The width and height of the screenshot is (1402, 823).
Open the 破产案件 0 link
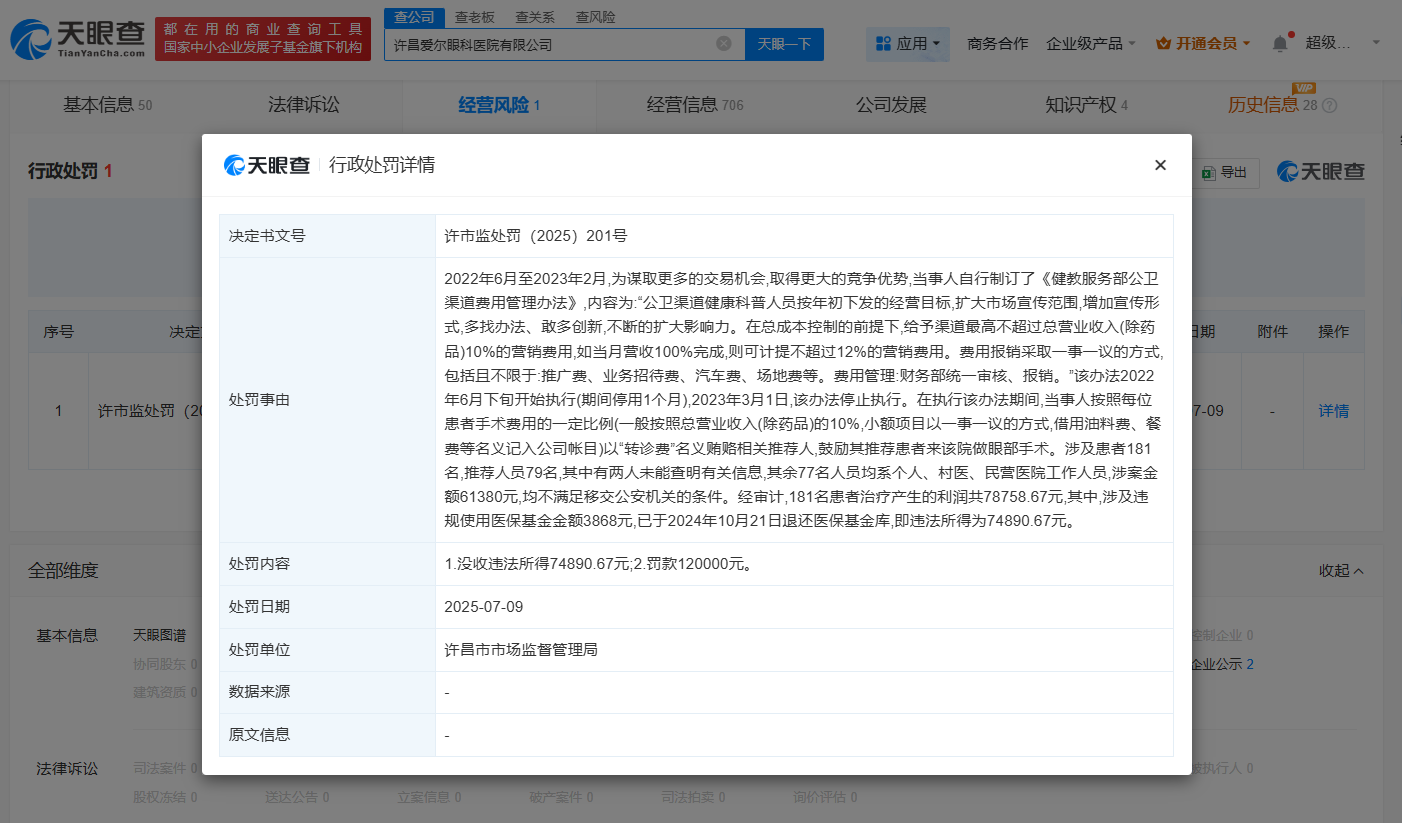[561, 797]
